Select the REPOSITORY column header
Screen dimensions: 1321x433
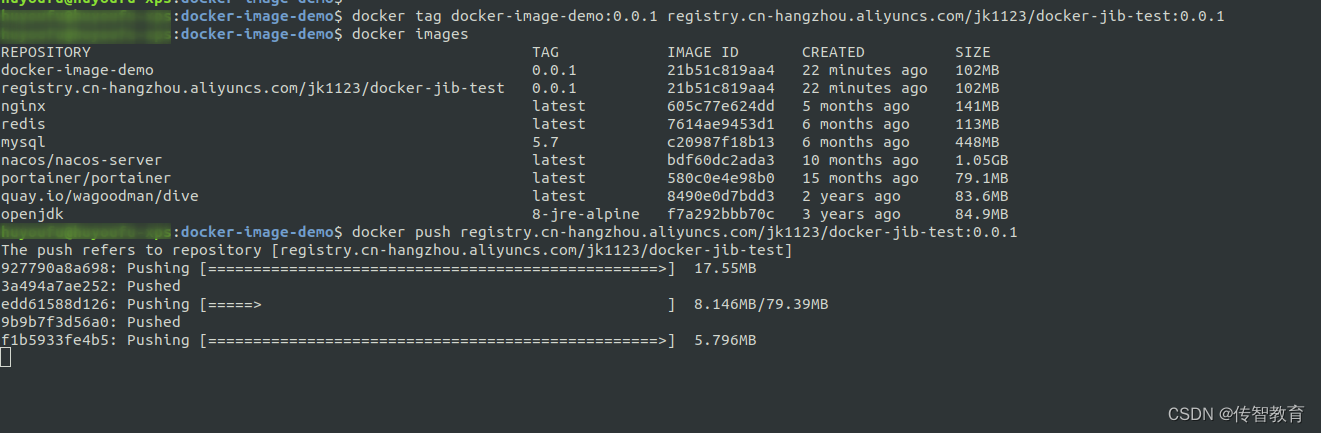(x=45, y=52)
